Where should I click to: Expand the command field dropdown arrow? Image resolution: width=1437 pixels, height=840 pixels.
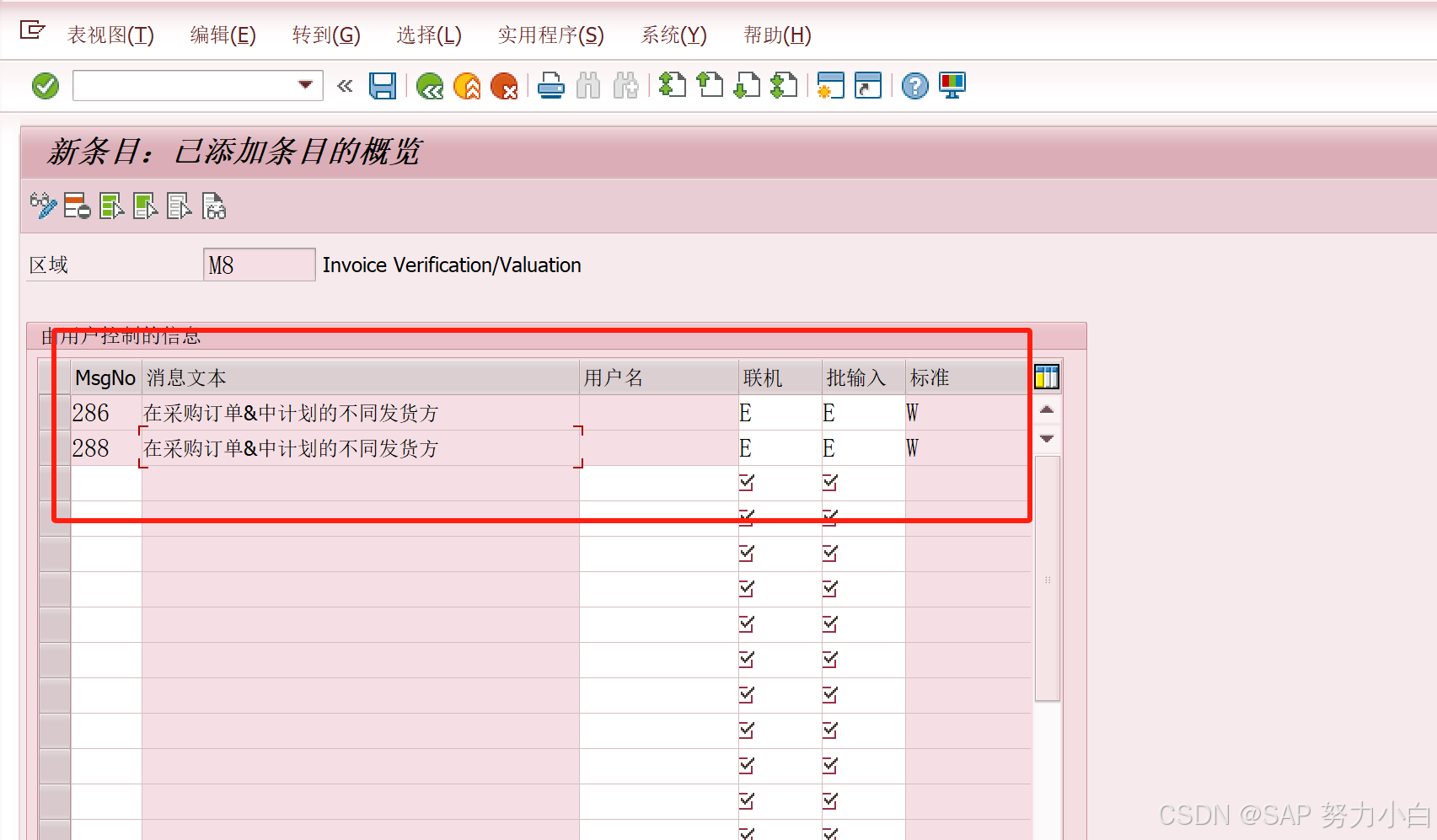306,85
